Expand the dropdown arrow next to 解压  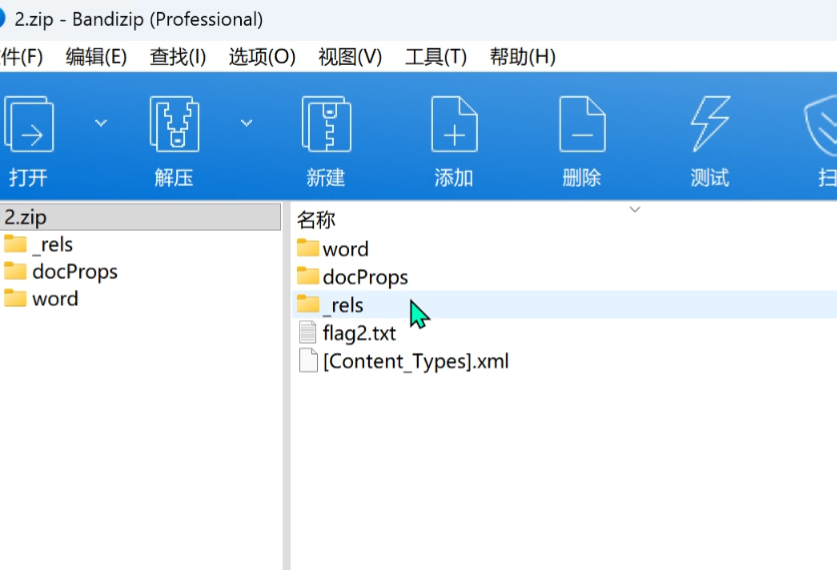pyautogui.click(x=246, y=122)
